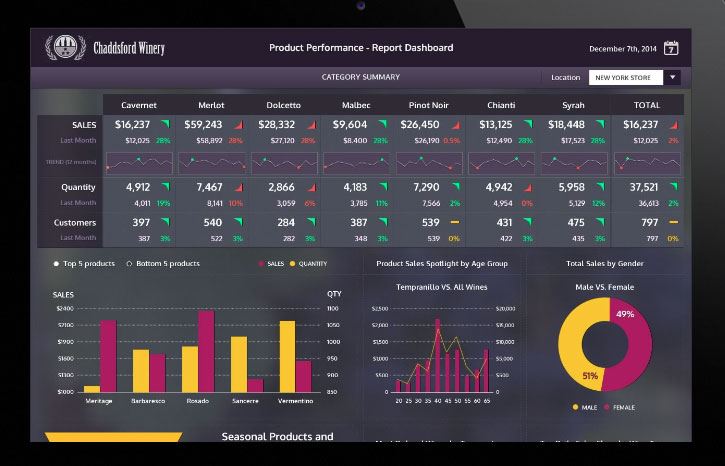Click red arrow beside Chianti quantity 4,942
Viewport: 725px width, 466px height.
coord(528,187)
